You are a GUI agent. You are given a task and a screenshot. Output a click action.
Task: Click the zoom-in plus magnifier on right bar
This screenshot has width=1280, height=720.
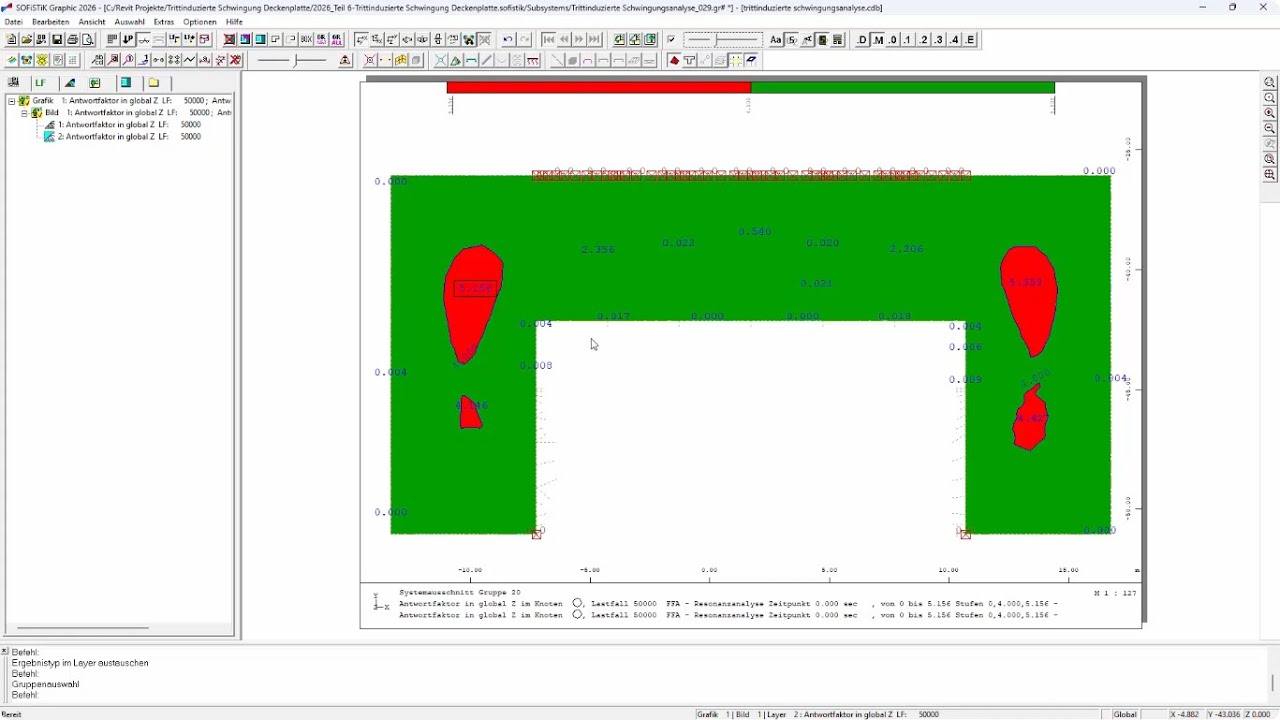(x=1270, y=113)
